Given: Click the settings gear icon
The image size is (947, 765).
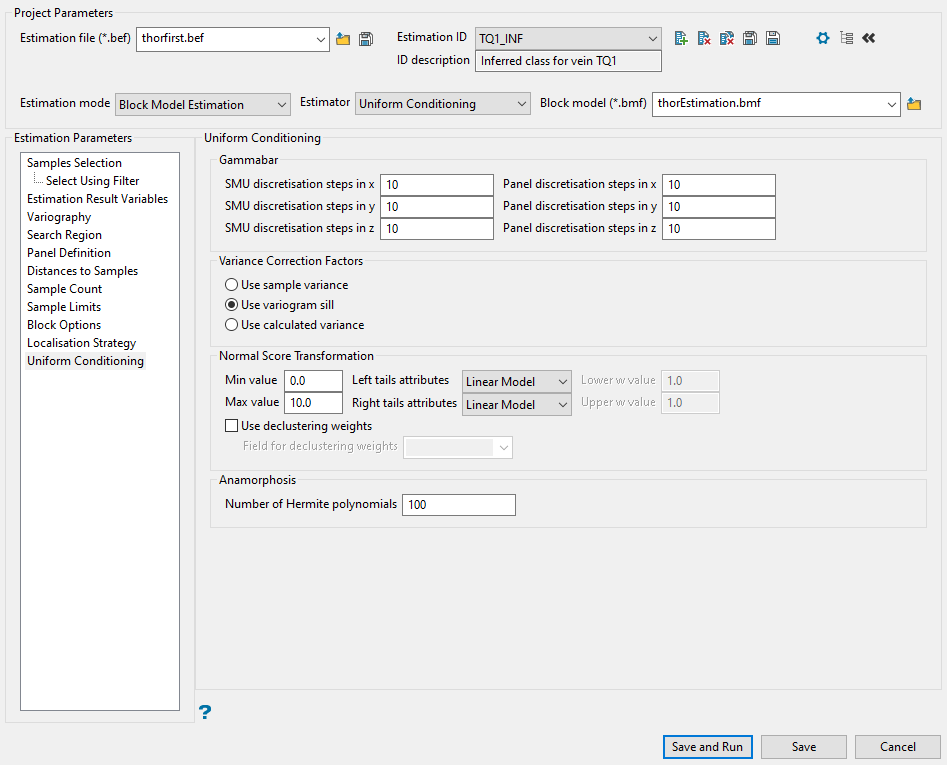Looking at the screenshot, I should pyautogui.click(x=823, y=38).
